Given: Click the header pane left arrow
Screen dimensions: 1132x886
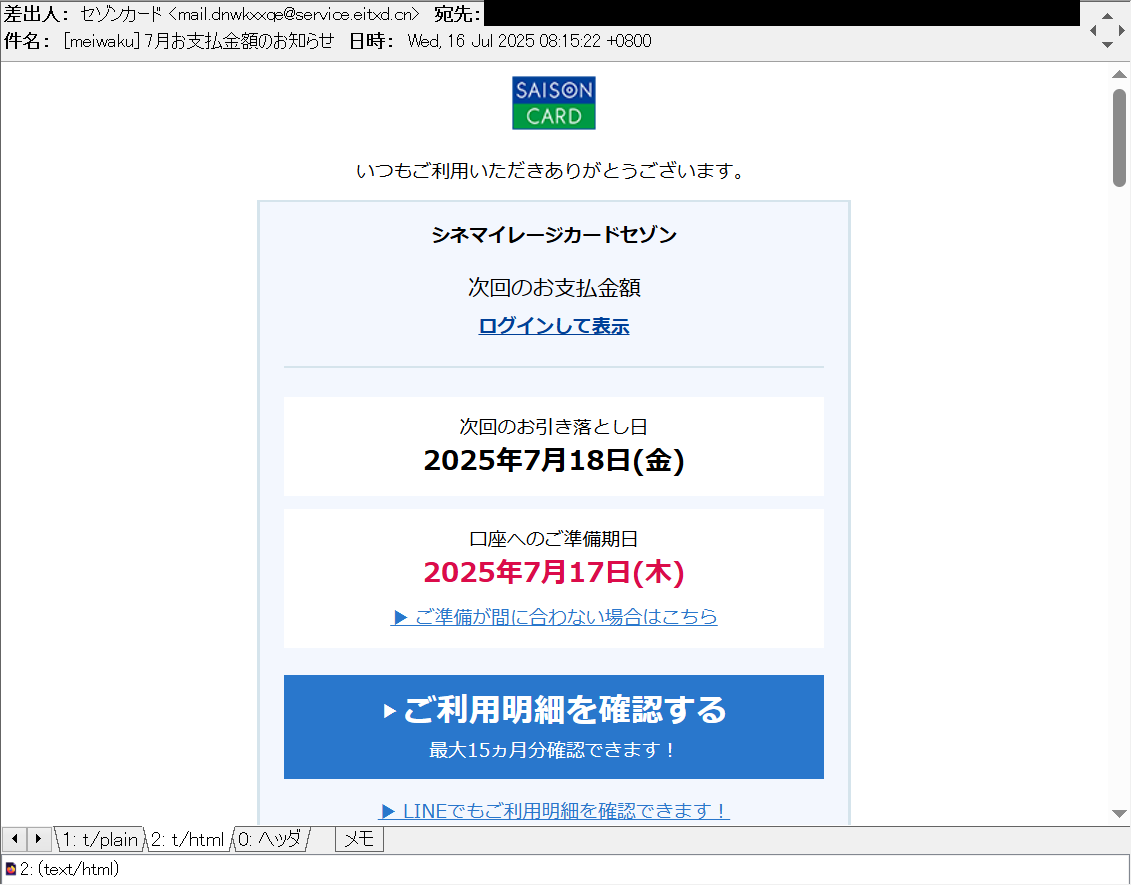Looking at the screenshot, I should (x=1093, y=30).
